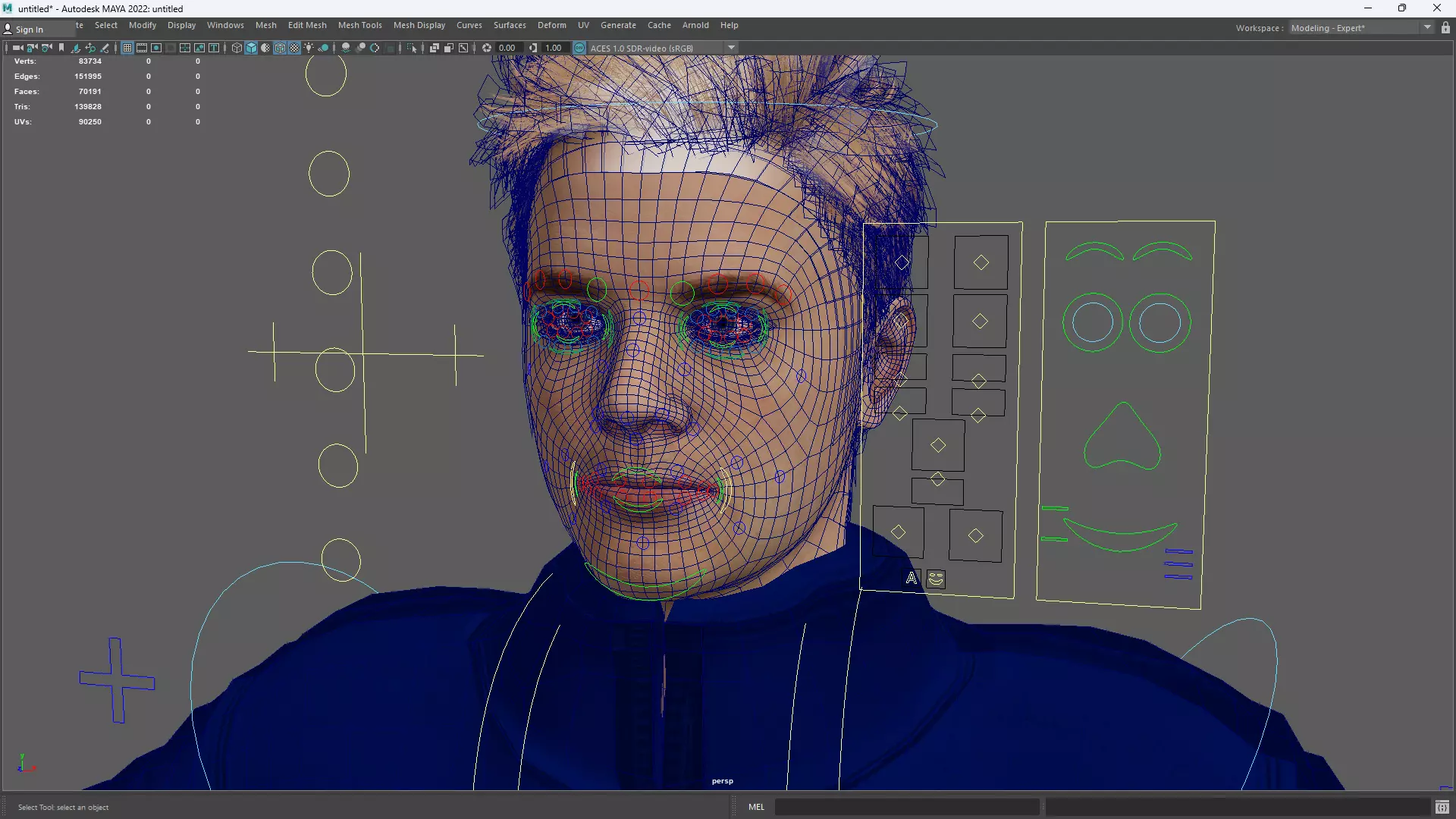The width and height of the screenshot is (1456, 819).
Task: Click the use all lights icon
Action: coord(309,48)
